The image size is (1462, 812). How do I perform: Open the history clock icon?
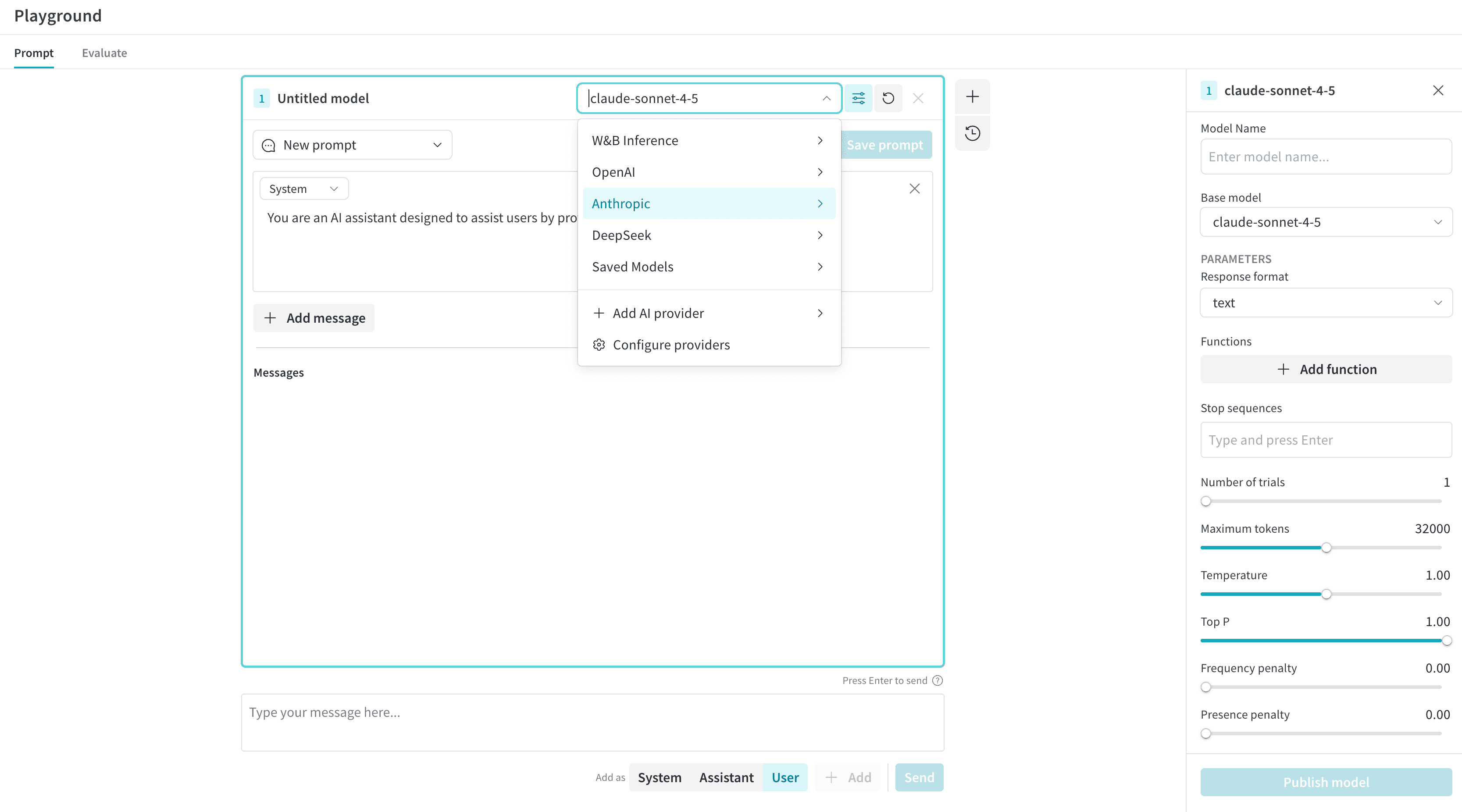[x=972, y=133]
